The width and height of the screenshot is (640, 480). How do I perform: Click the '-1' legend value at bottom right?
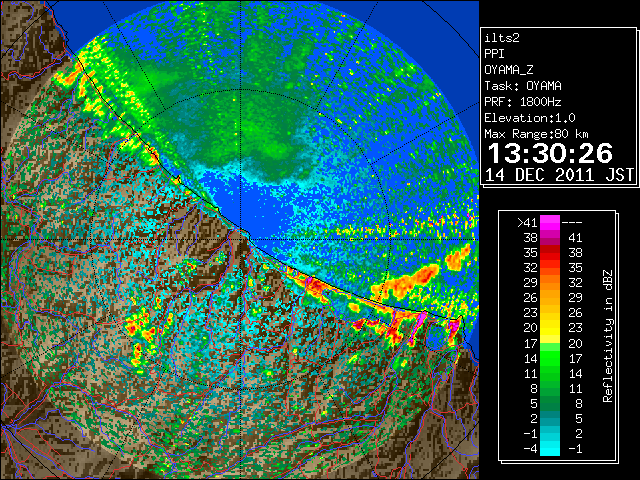(x=575, y=448)
